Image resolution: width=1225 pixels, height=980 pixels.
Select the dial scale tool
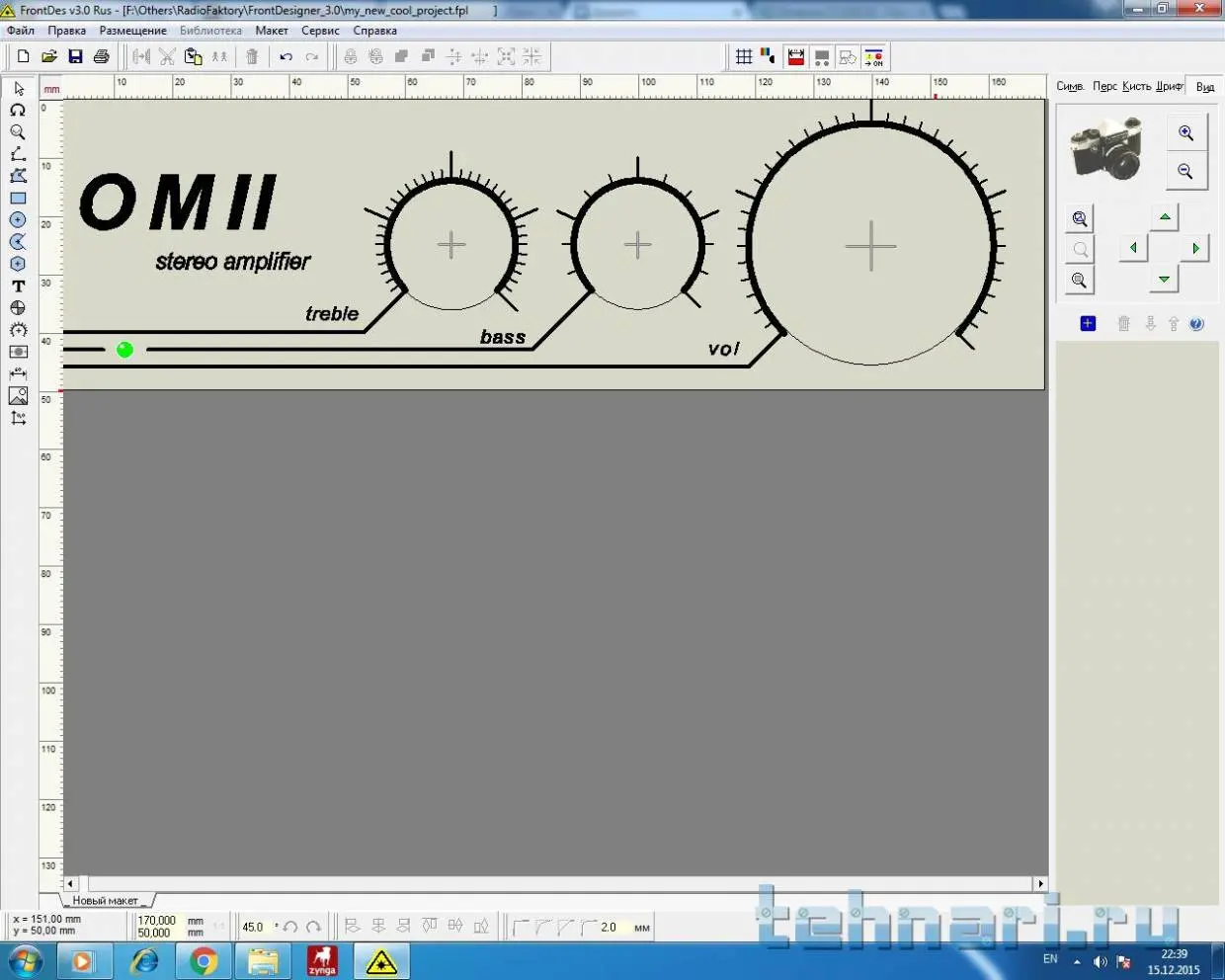pyautogui.click(x=18, y=330)
